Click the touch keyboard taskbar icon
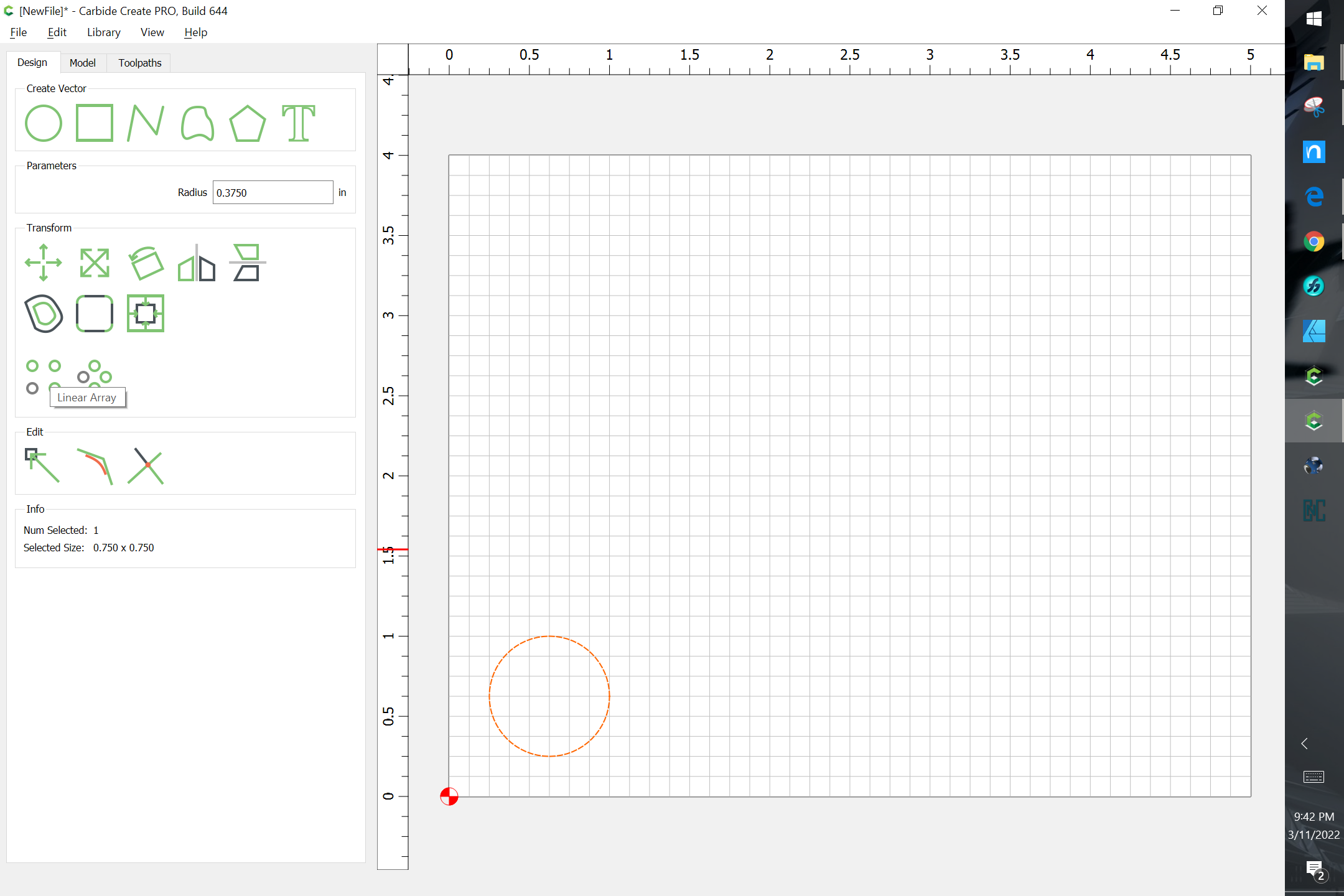The width and height of the screenshot is (1344, 896). (x=1314, y=777)
